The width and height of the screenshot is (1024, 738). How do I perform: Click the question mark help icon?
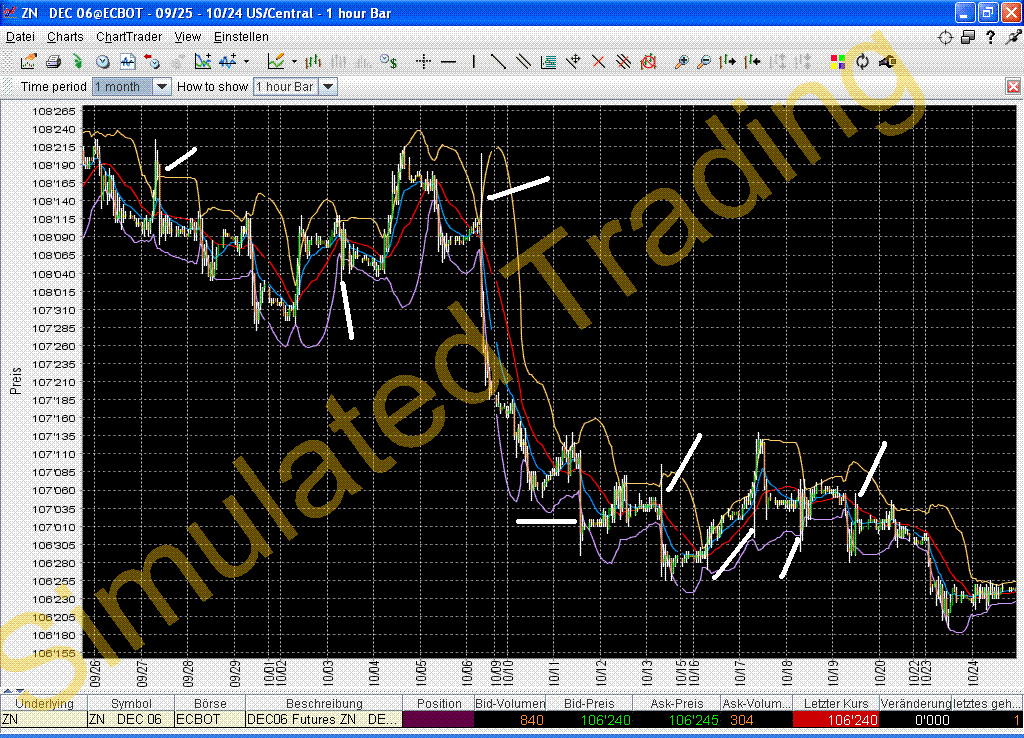point(991,37)
